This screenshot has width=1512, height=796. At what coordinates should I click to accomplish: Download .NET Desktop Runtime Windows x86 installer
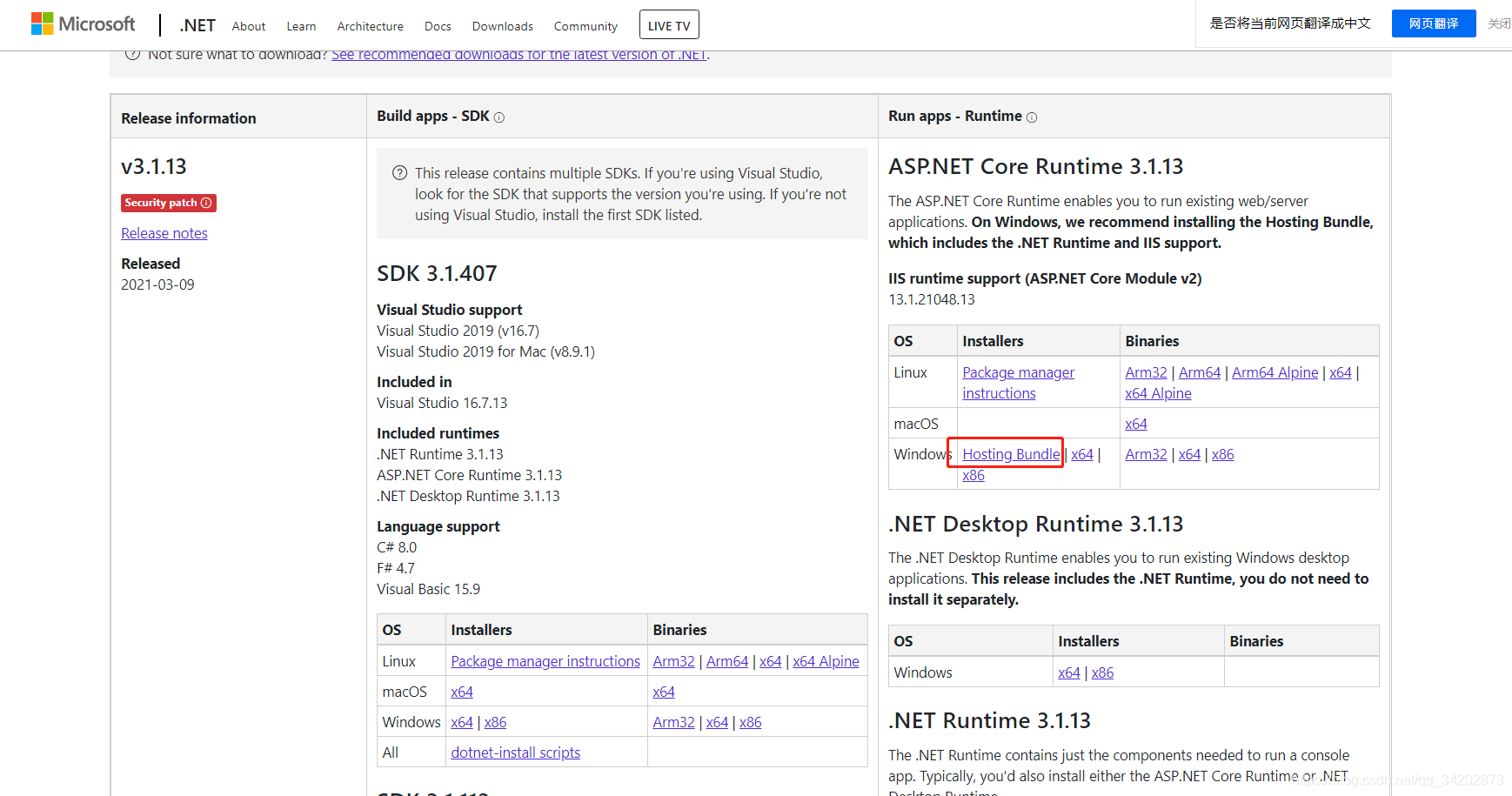(x=1103, y=672)
